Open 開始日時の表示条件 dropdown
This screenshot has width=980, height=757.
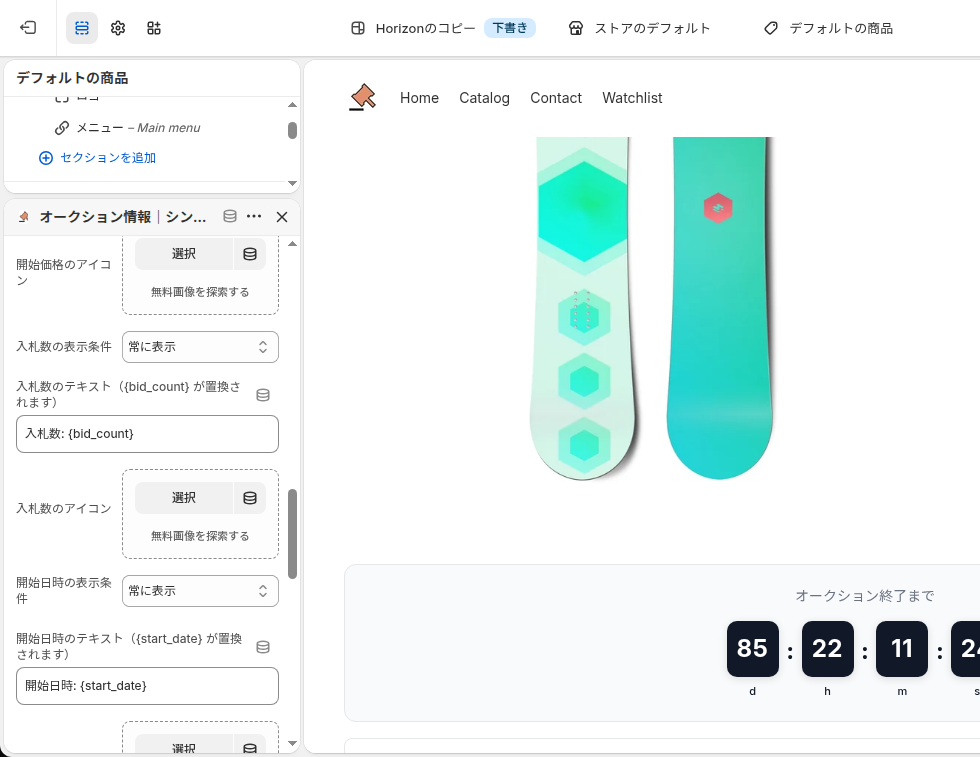click(x=200, y=591)
